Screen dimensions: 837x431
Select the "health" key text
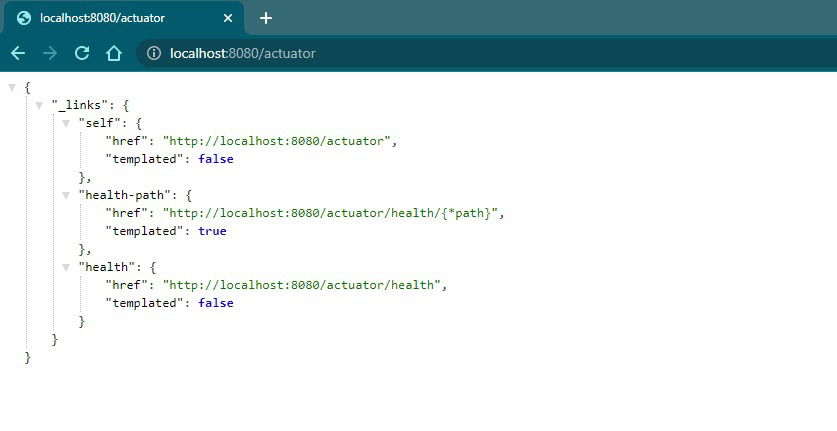pos(107,267)
